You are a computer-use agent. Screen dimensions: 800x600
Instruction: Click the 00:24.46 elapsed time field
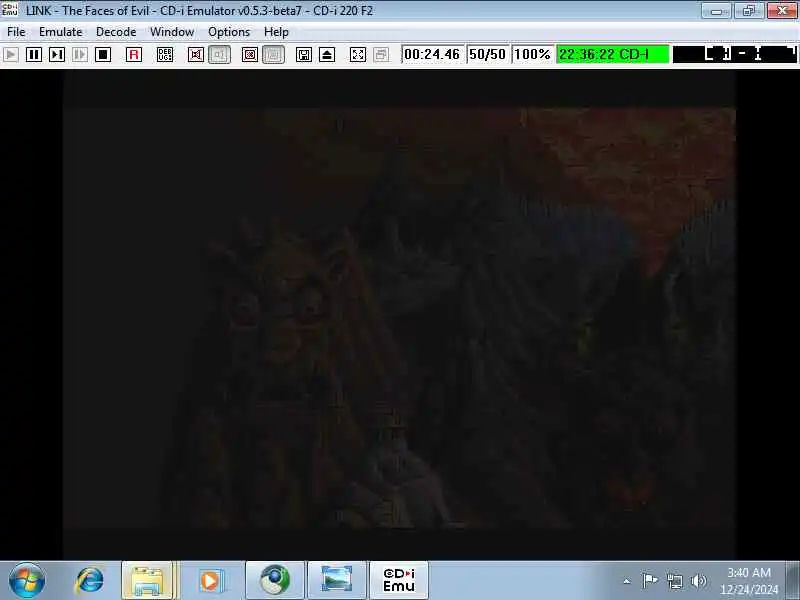pos(433,54)
